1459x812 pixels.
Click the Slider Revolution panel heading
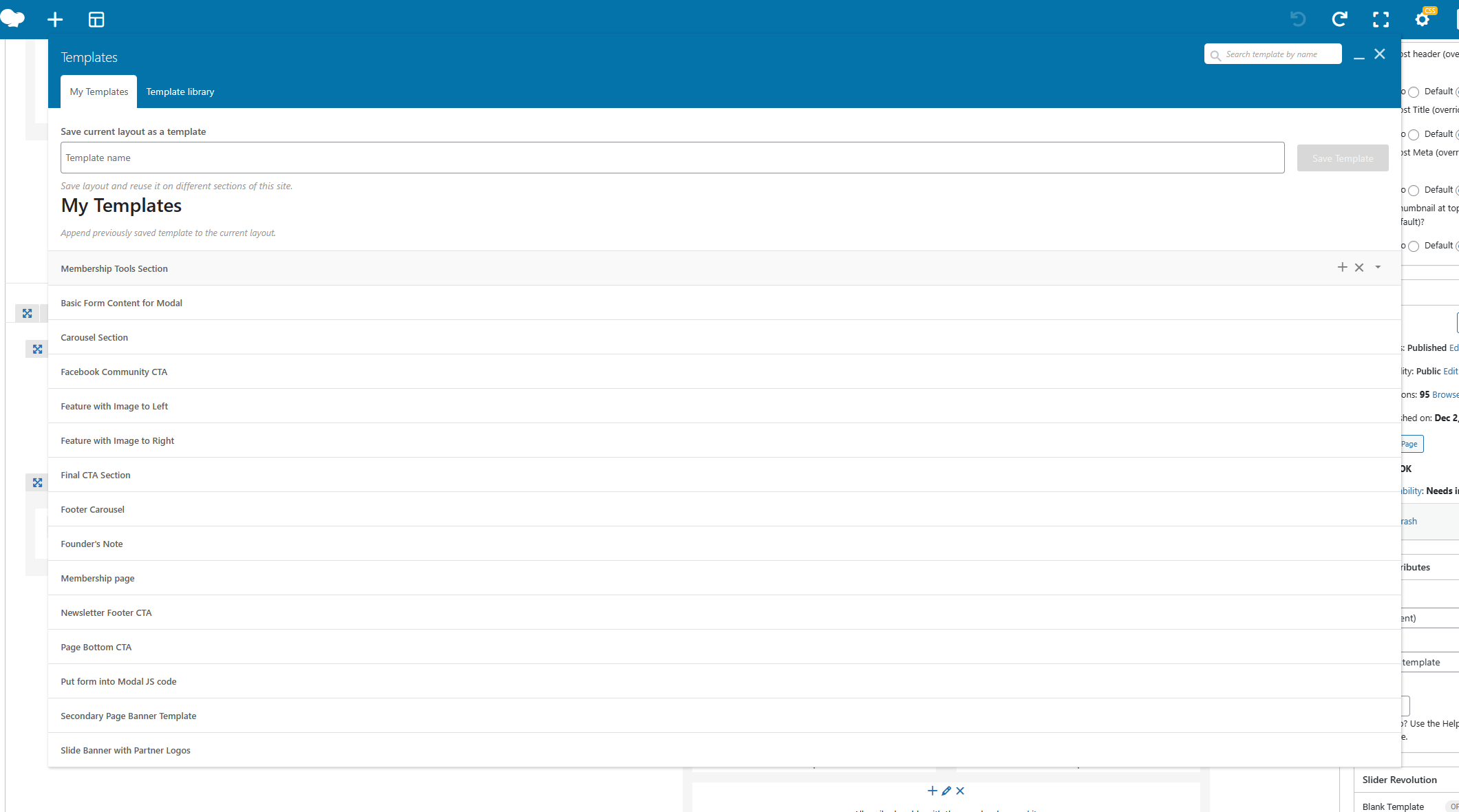tap(1399, 780)
